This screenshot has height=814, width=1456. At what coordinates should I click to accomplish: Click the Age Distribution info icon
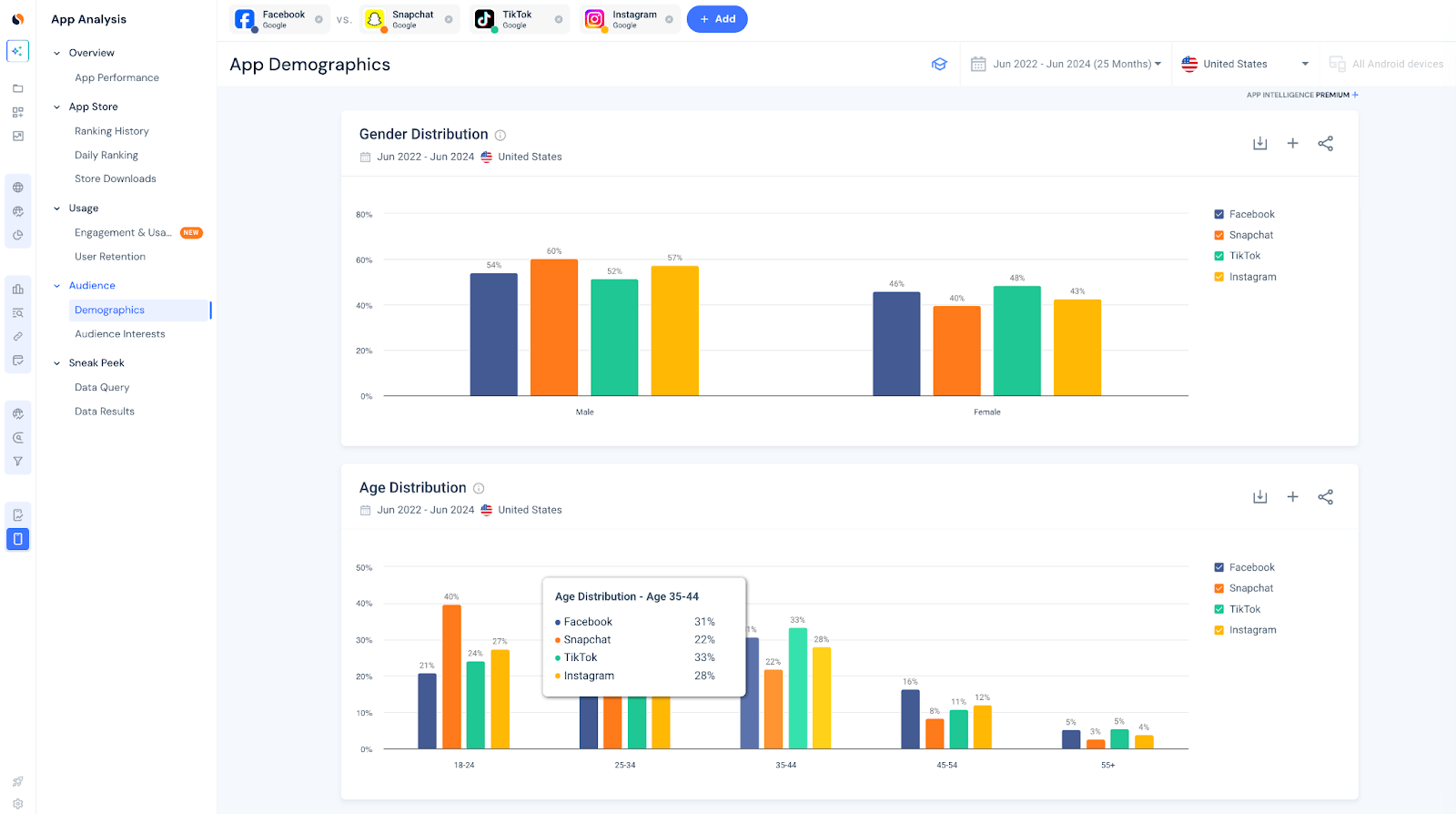click(x=479, y=489)
